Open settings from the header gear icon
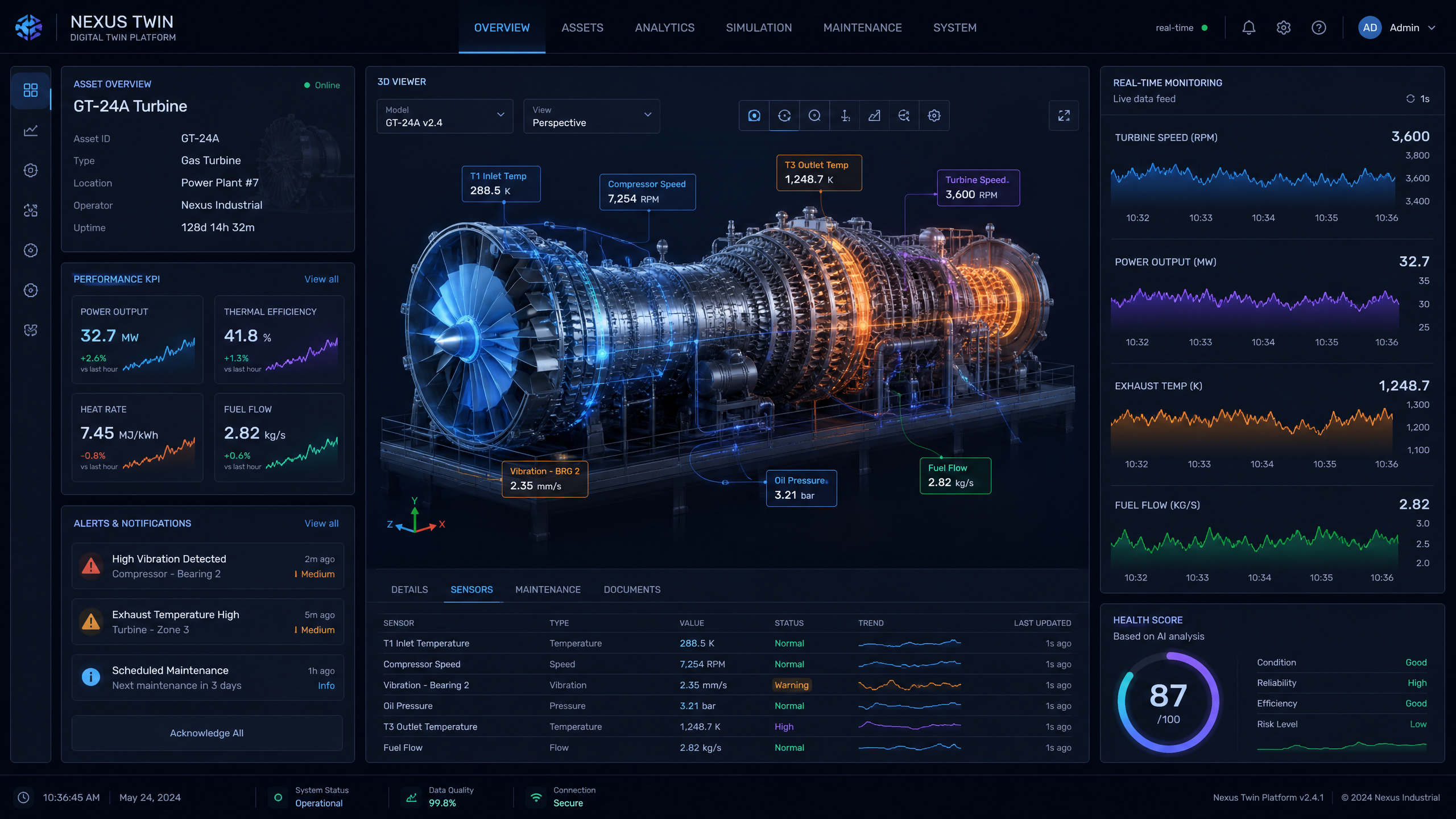1456x819 pixels. [1284, 27]
